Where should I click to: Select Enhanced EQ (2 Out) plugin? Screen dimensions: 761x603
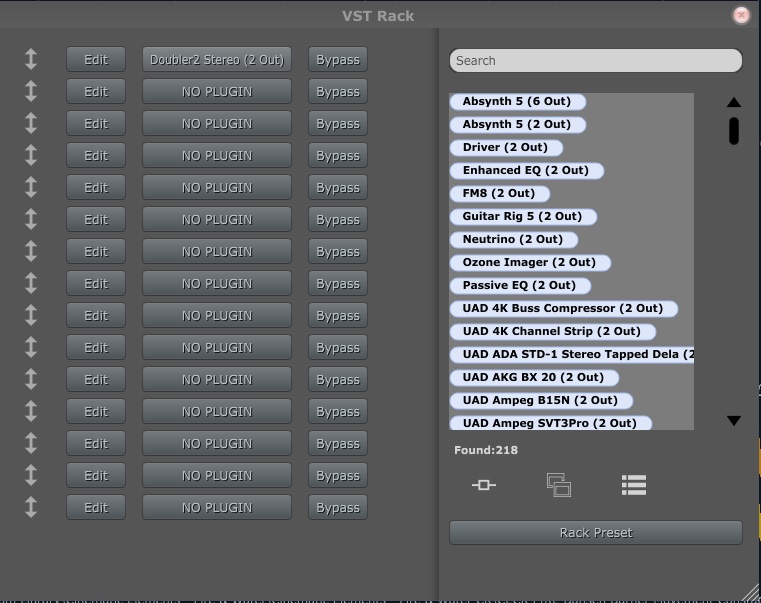[x=527, y=170]
